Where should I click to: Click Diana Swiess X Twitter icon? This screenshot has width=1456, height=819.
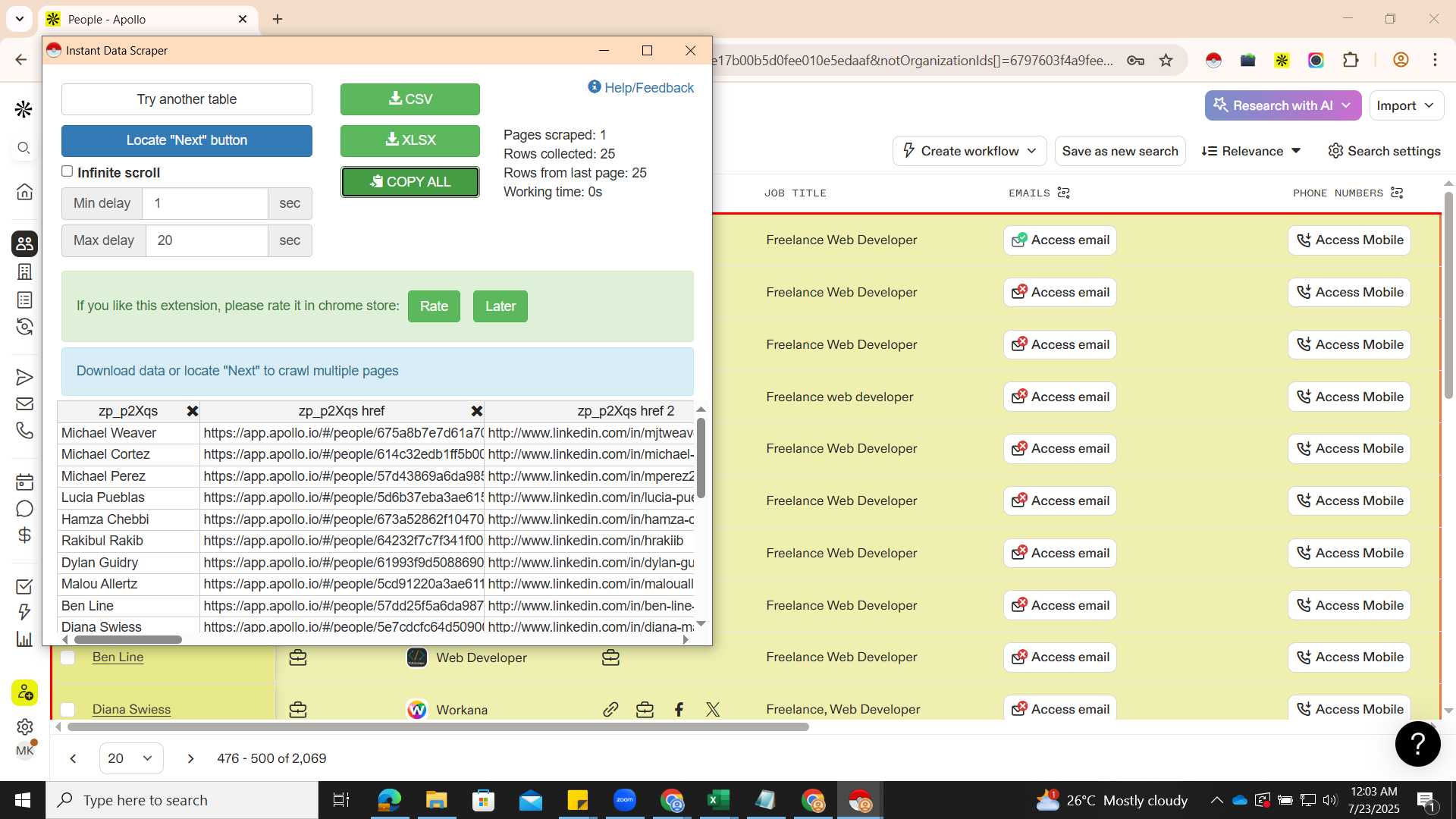click(713, 710)
